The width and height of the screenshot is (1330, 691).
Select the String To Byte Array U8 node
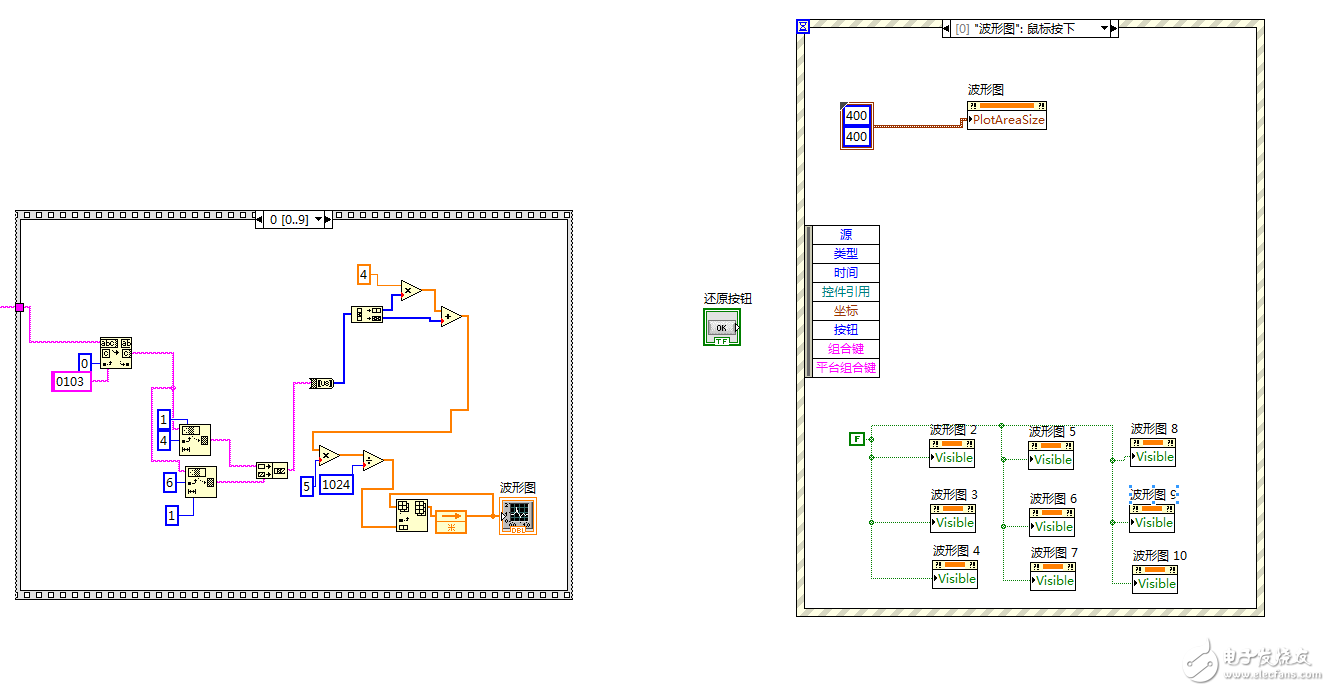pyautogui.click(x=321, y=383)
